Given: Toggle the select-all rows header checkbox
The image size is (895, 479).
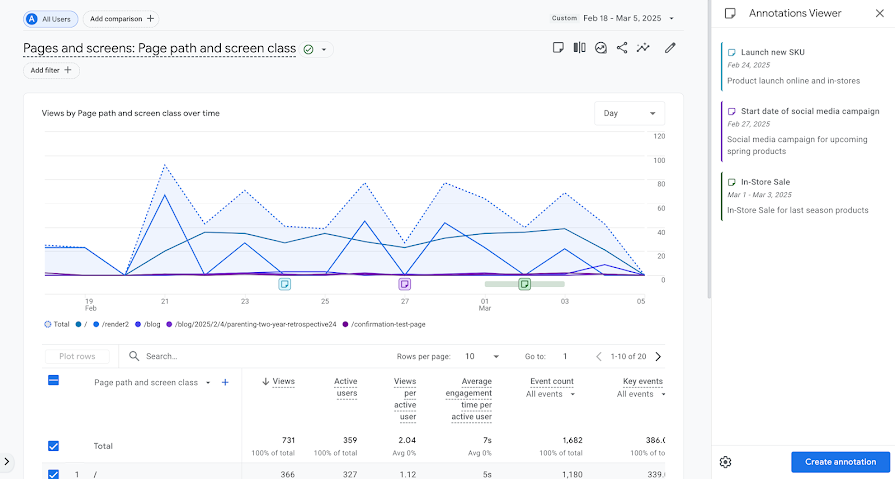Looking at the screenshot, I should [53, 380].
